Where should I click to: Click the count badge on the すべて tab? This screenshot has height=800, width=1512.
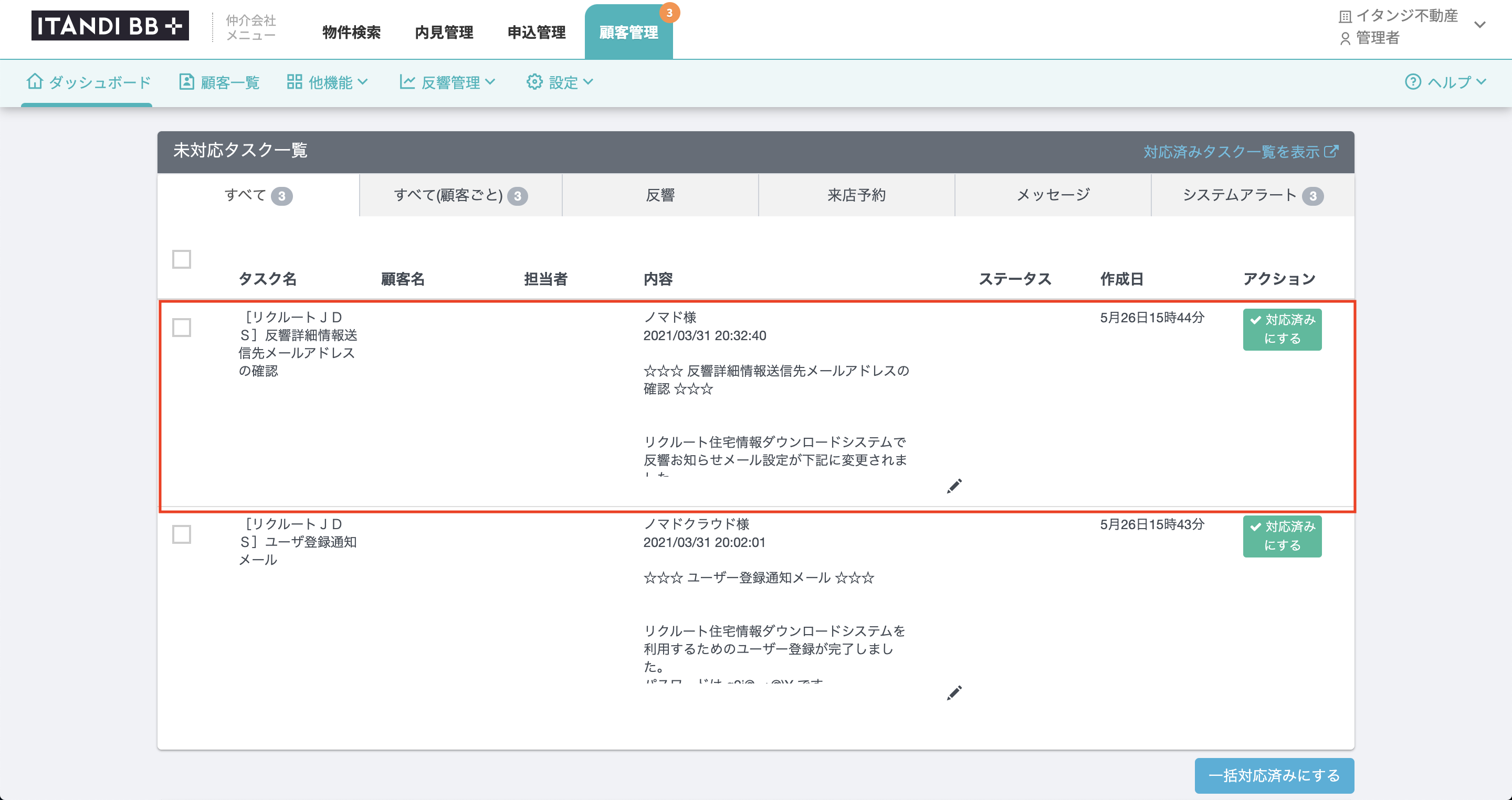[x=282, y=196]
